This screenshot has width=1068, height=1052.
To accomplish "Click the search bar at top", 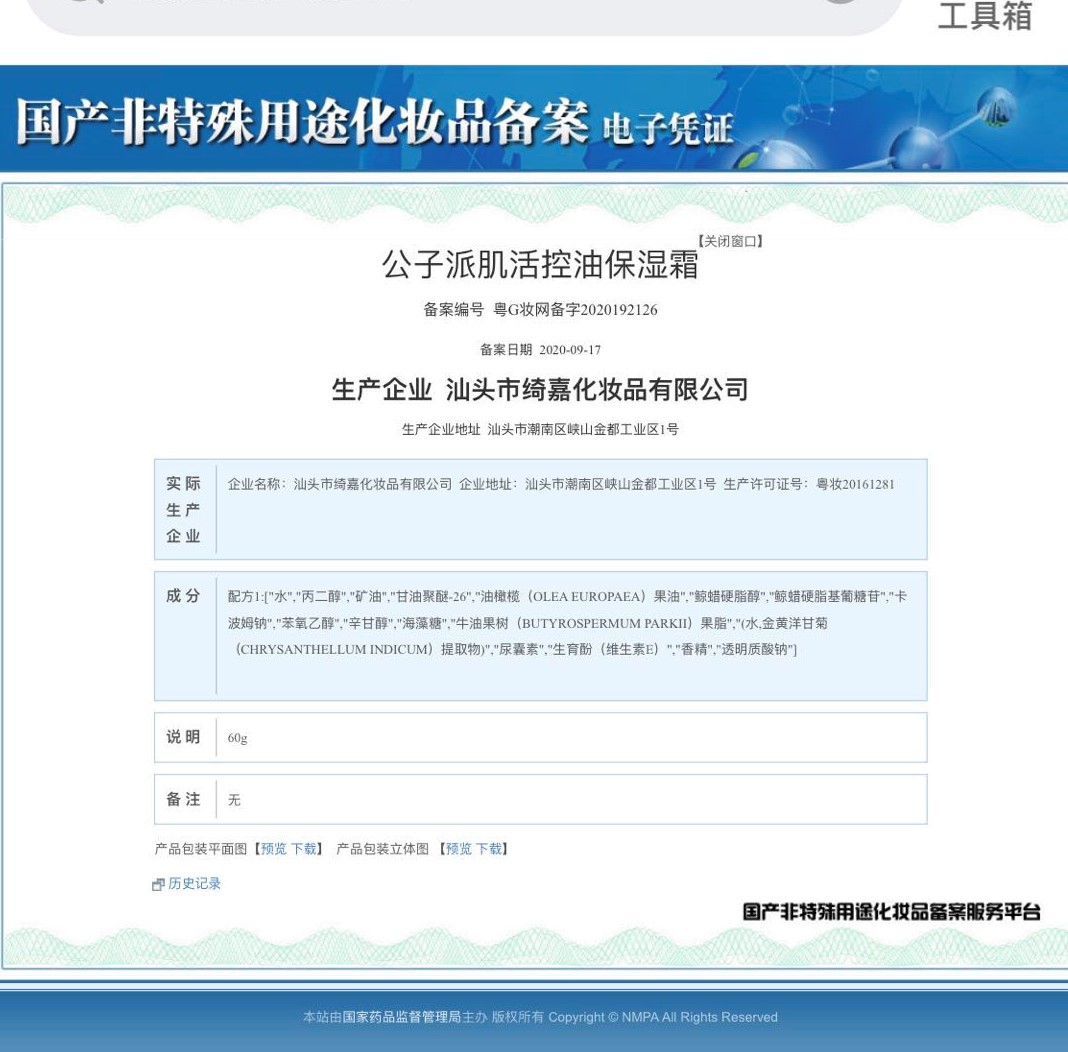I will [x=465, y=16].
